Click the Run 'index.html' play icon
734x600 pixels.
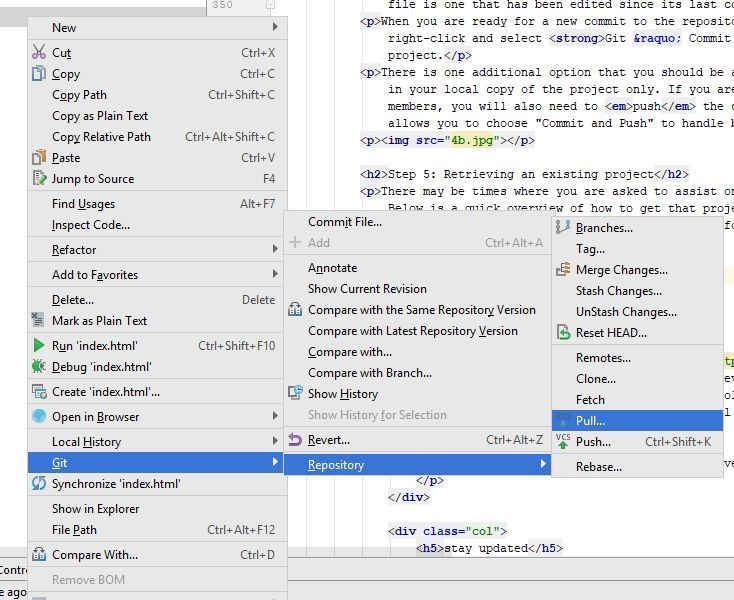(39, 346)
